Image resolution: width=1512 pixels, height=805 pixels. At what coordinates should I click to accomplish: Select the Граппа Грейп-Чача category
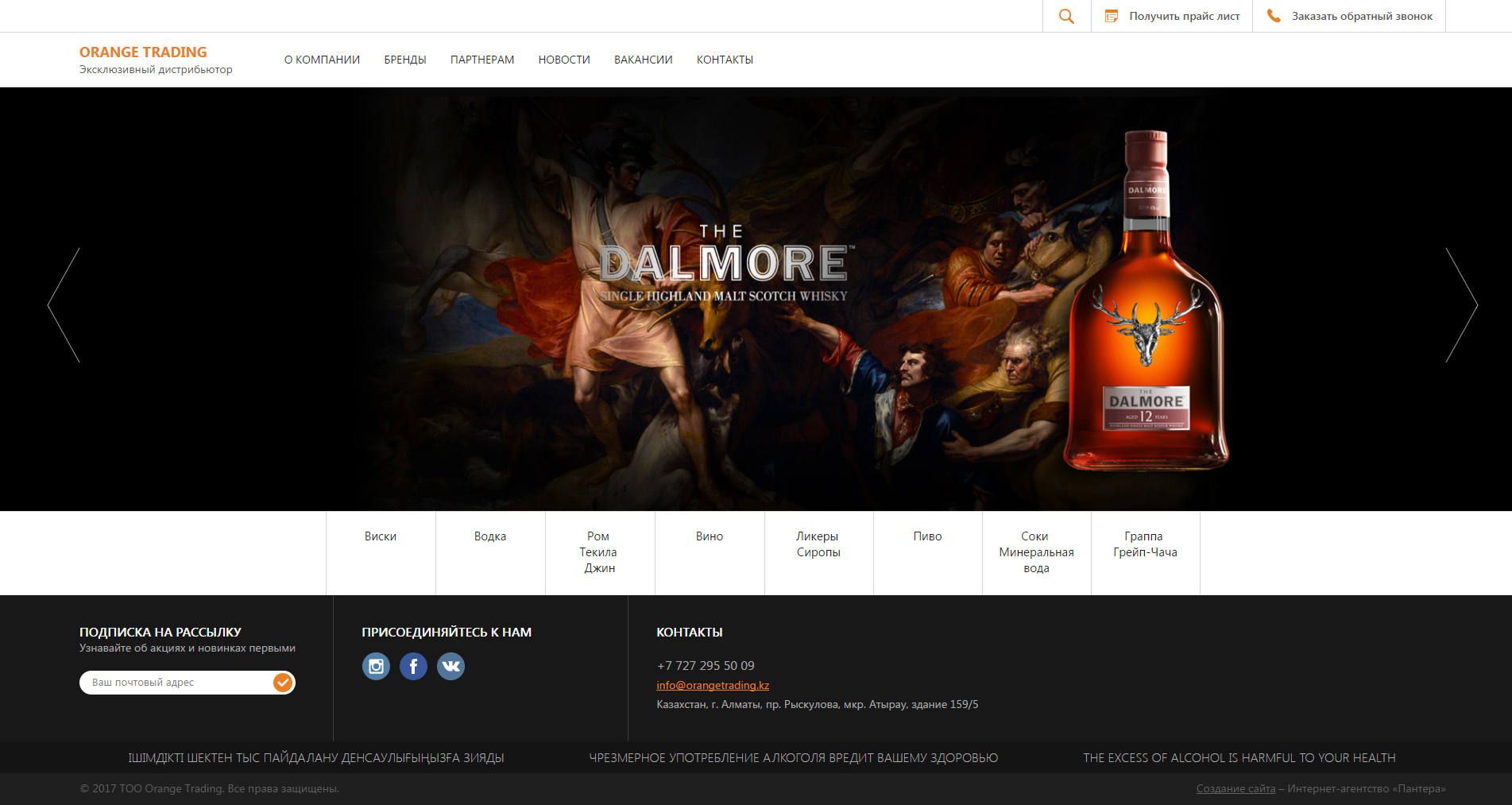1145,544
